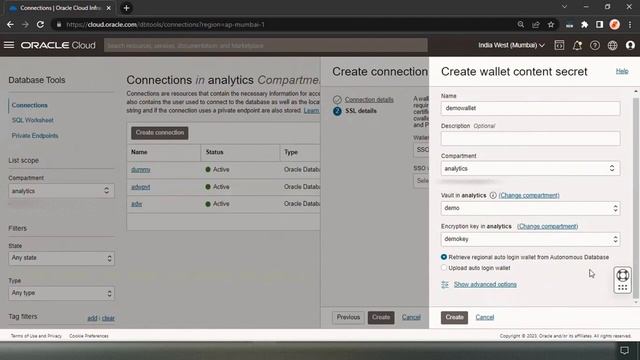Click the info icon next to Vault in analytics

(493, 196)
